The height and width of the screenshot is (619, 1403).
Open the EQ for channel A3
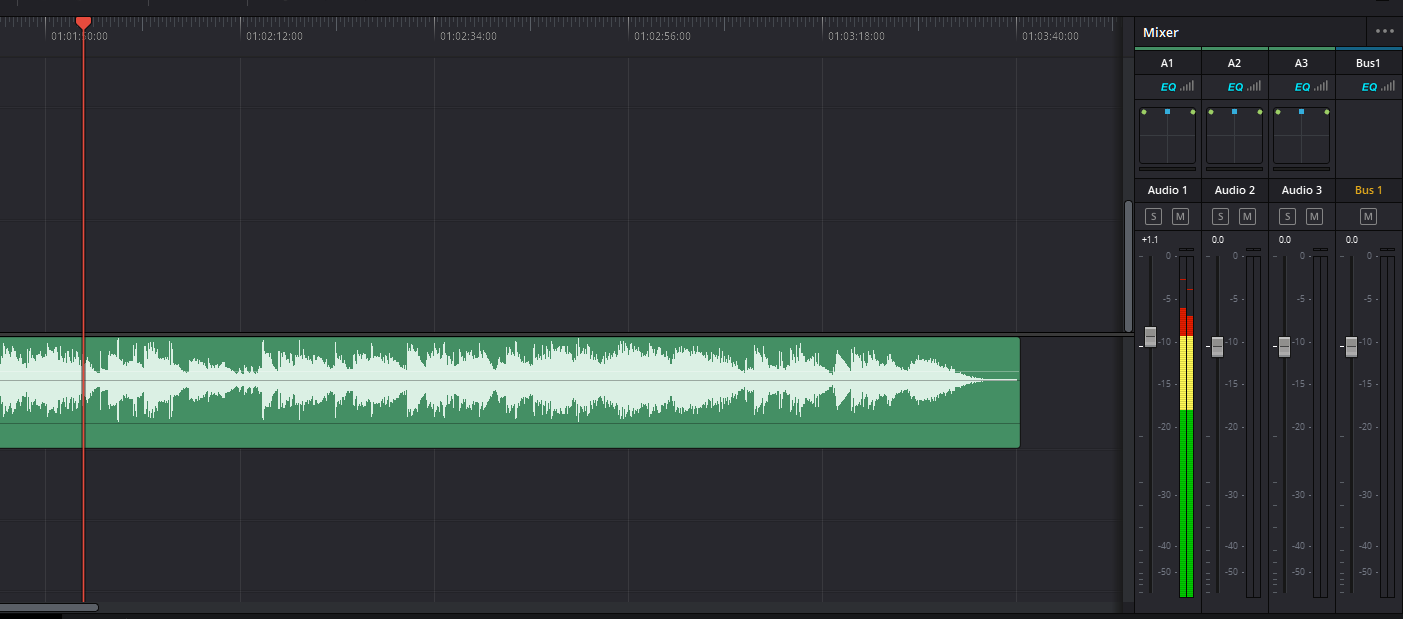tap(1302, 87)
